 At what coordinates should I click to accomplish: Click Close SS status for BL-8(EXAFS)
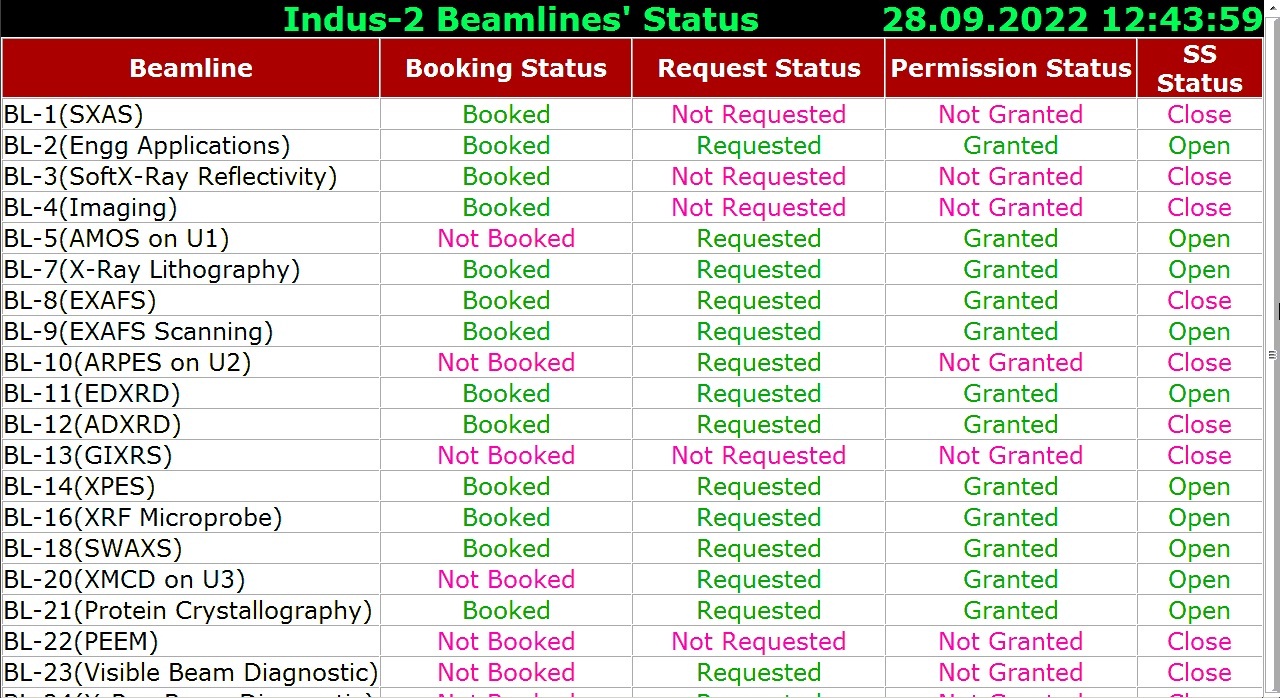click(1200, 300)
